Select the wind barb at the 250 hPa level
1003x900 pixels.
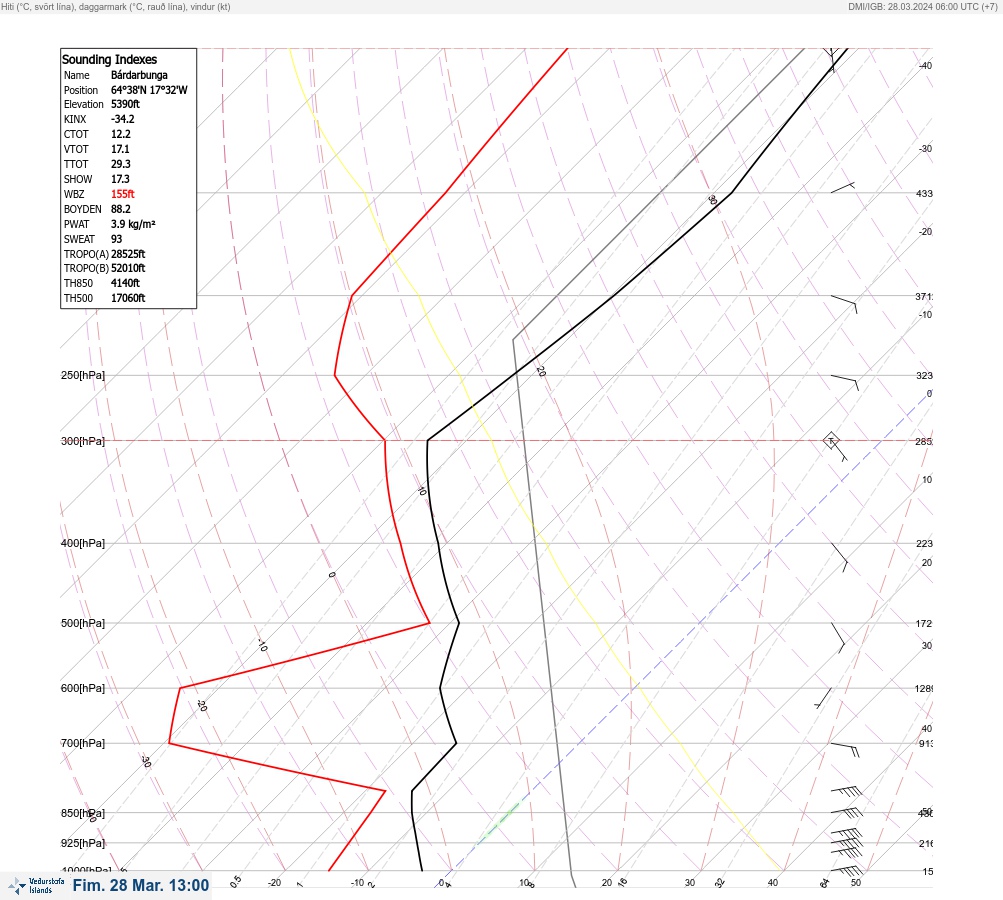(845, 383)
